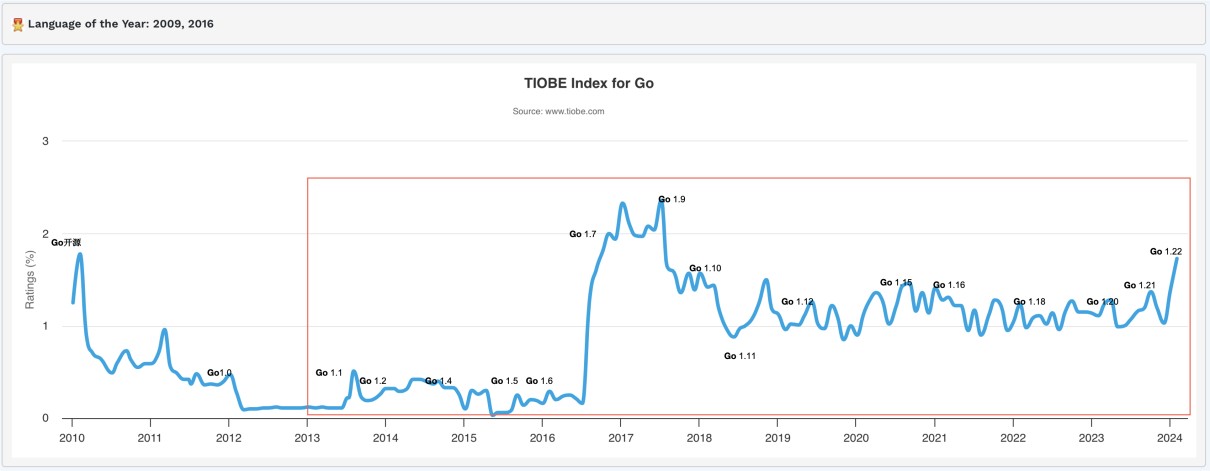Click the 2024 x-axis year label
Image resolution: width=1210 pixels, height=471 pixels.
click(1169, 437)
